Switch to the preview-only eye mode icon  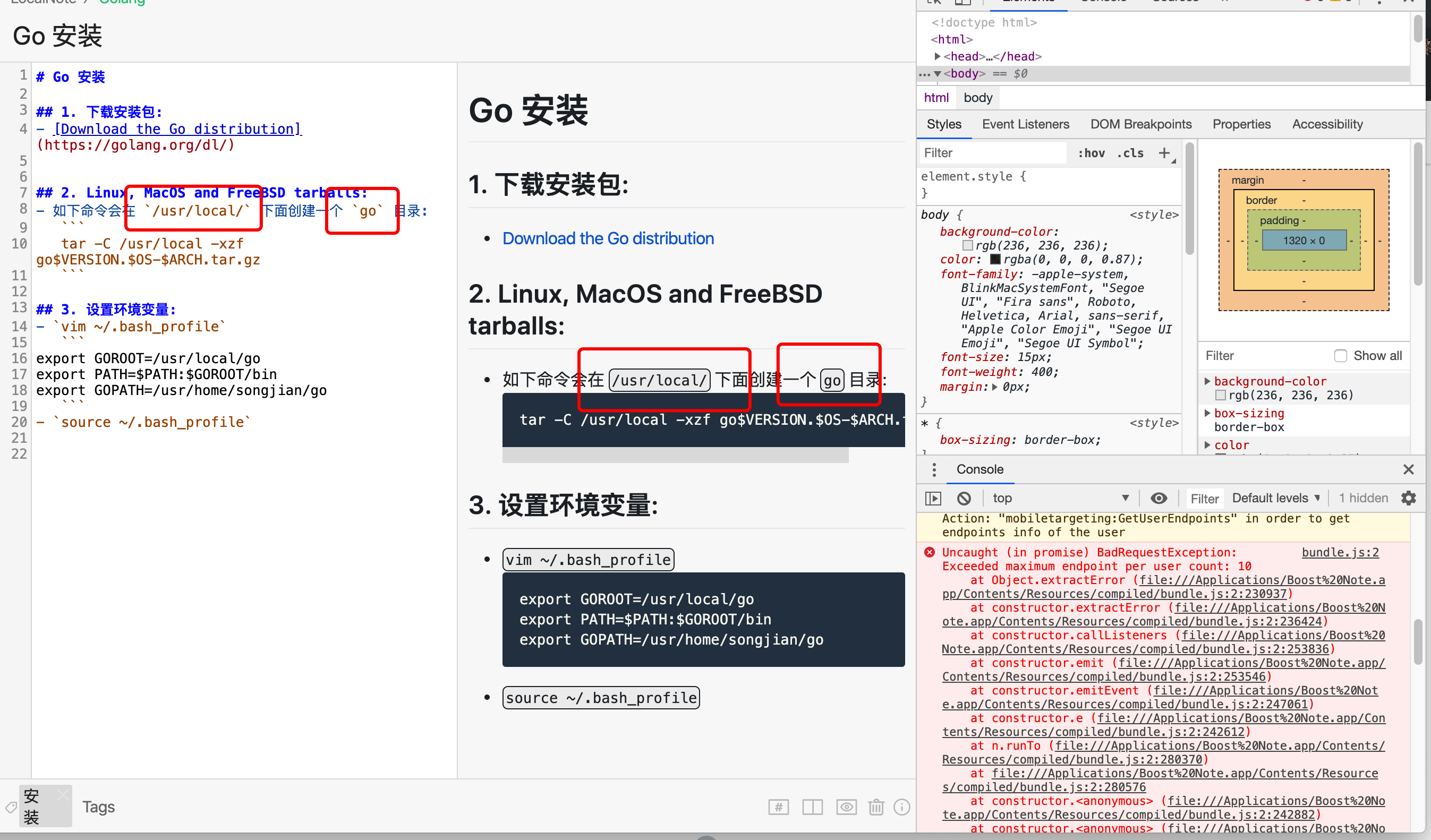tap(846, 807)
